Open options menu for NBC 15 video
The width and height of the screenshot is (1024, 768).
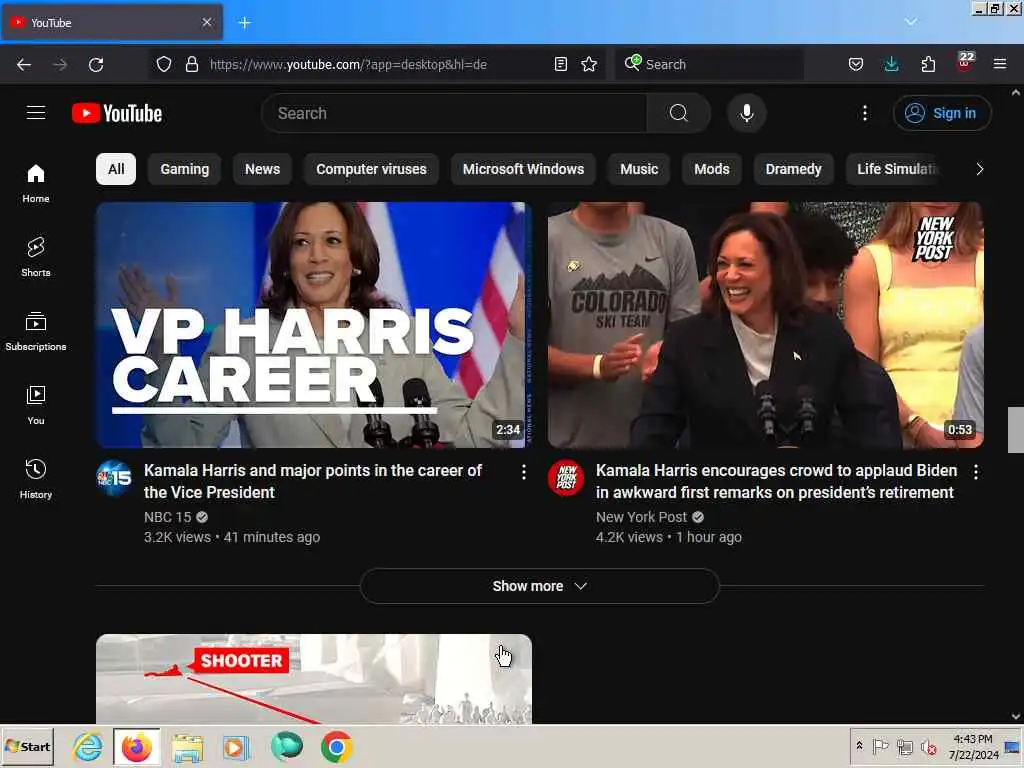(x=524, y=472)
